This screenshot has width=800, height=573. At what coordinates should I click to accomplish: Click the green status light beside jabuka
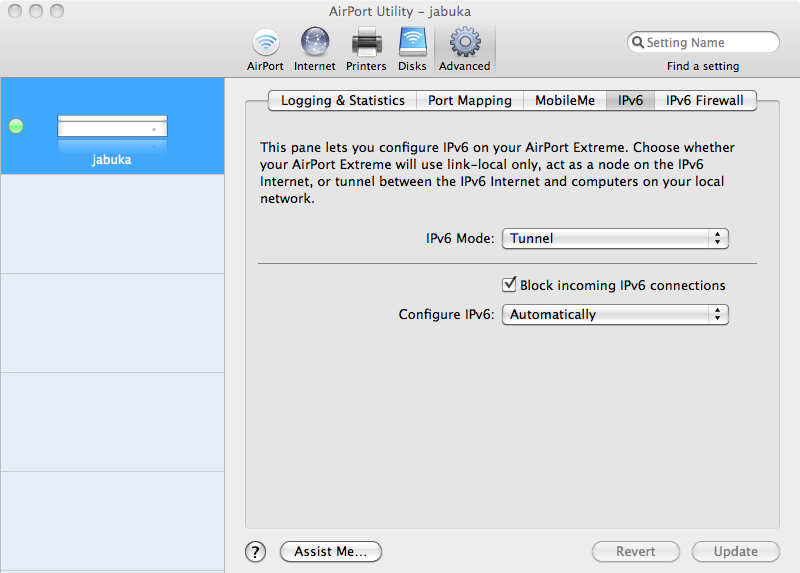[16, 126]
